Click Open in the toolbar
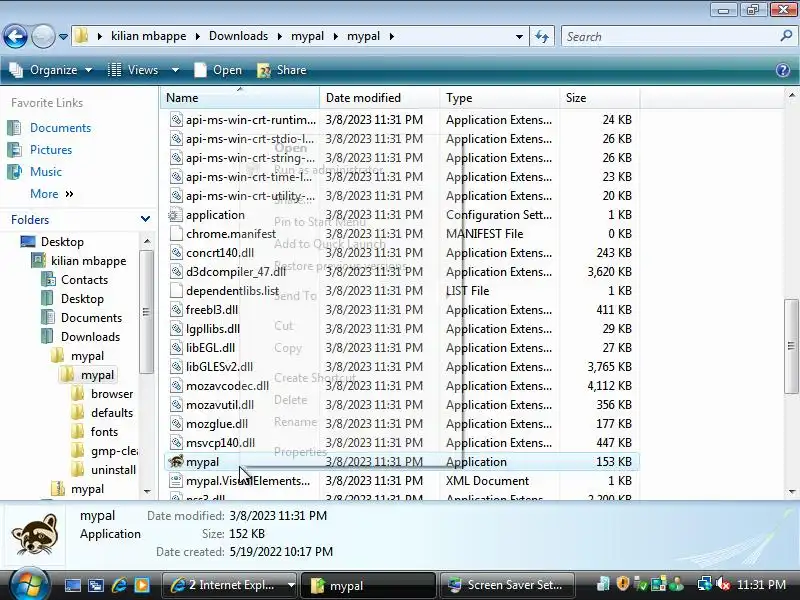 tap(218, 70)
